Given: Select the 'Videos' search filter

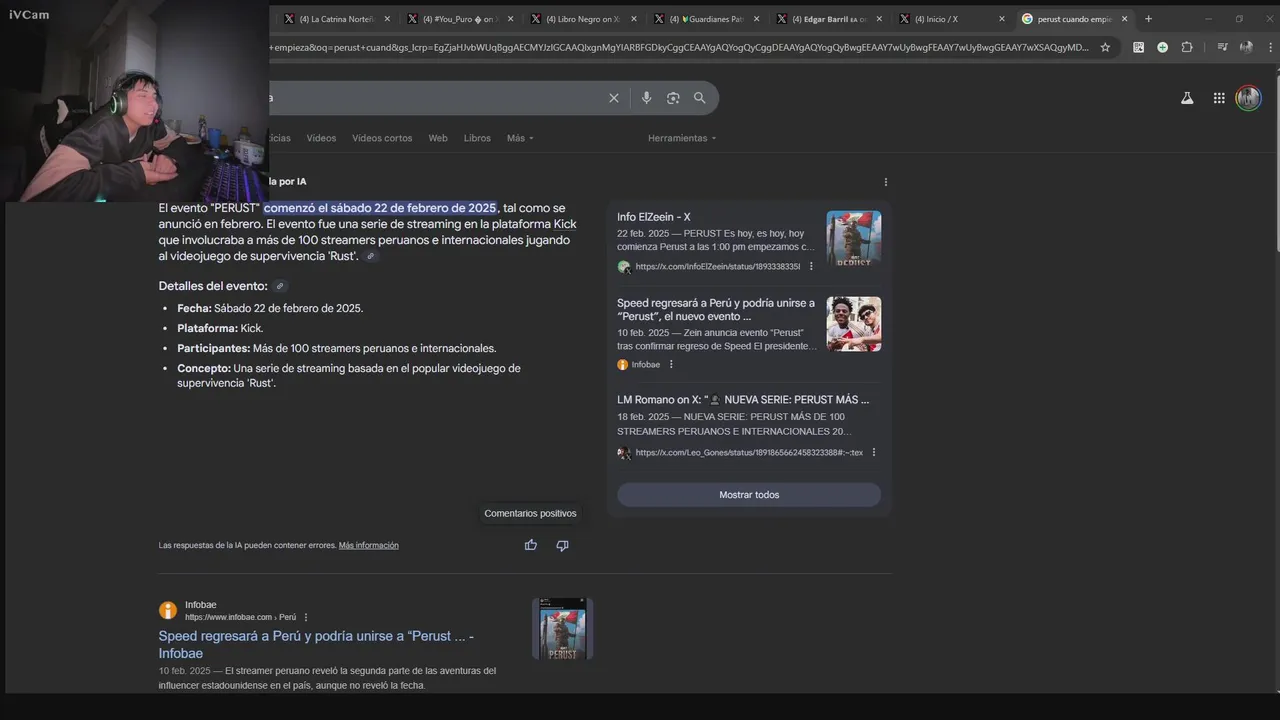Looking at the screenshot, I should click(x=321, y=138).
